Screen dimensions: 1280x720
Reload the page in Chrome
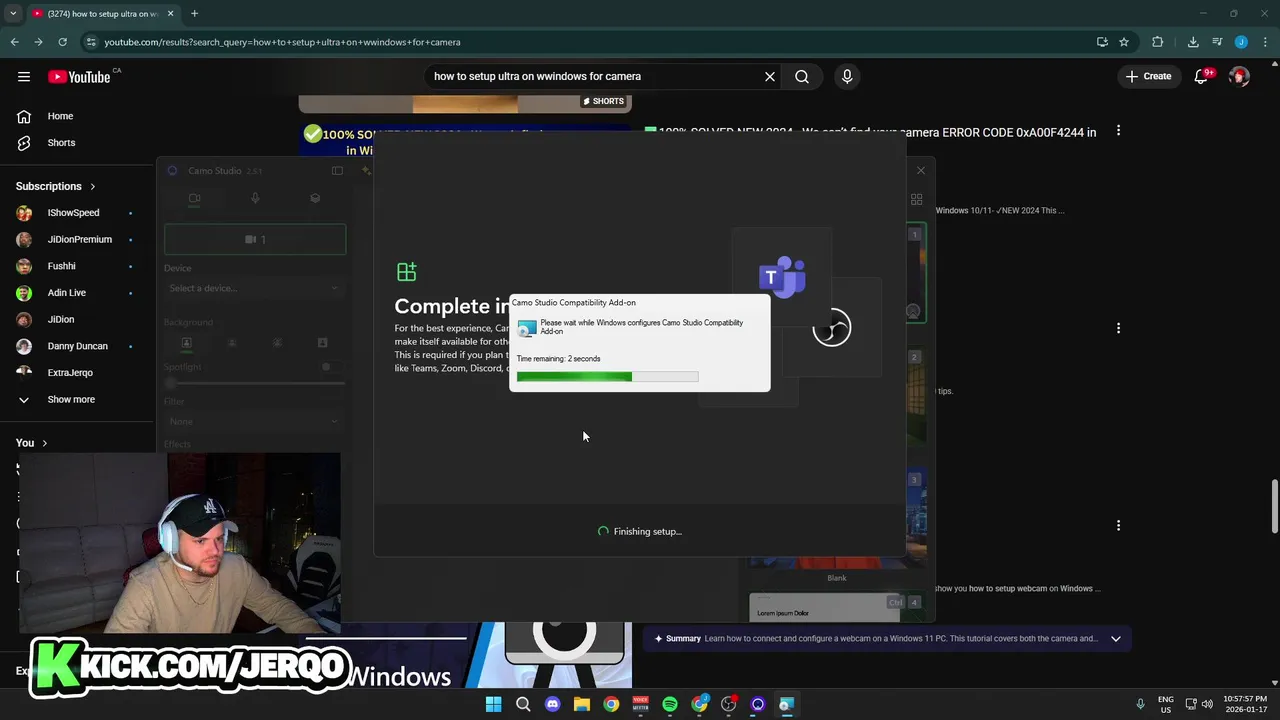coord(62,42)
